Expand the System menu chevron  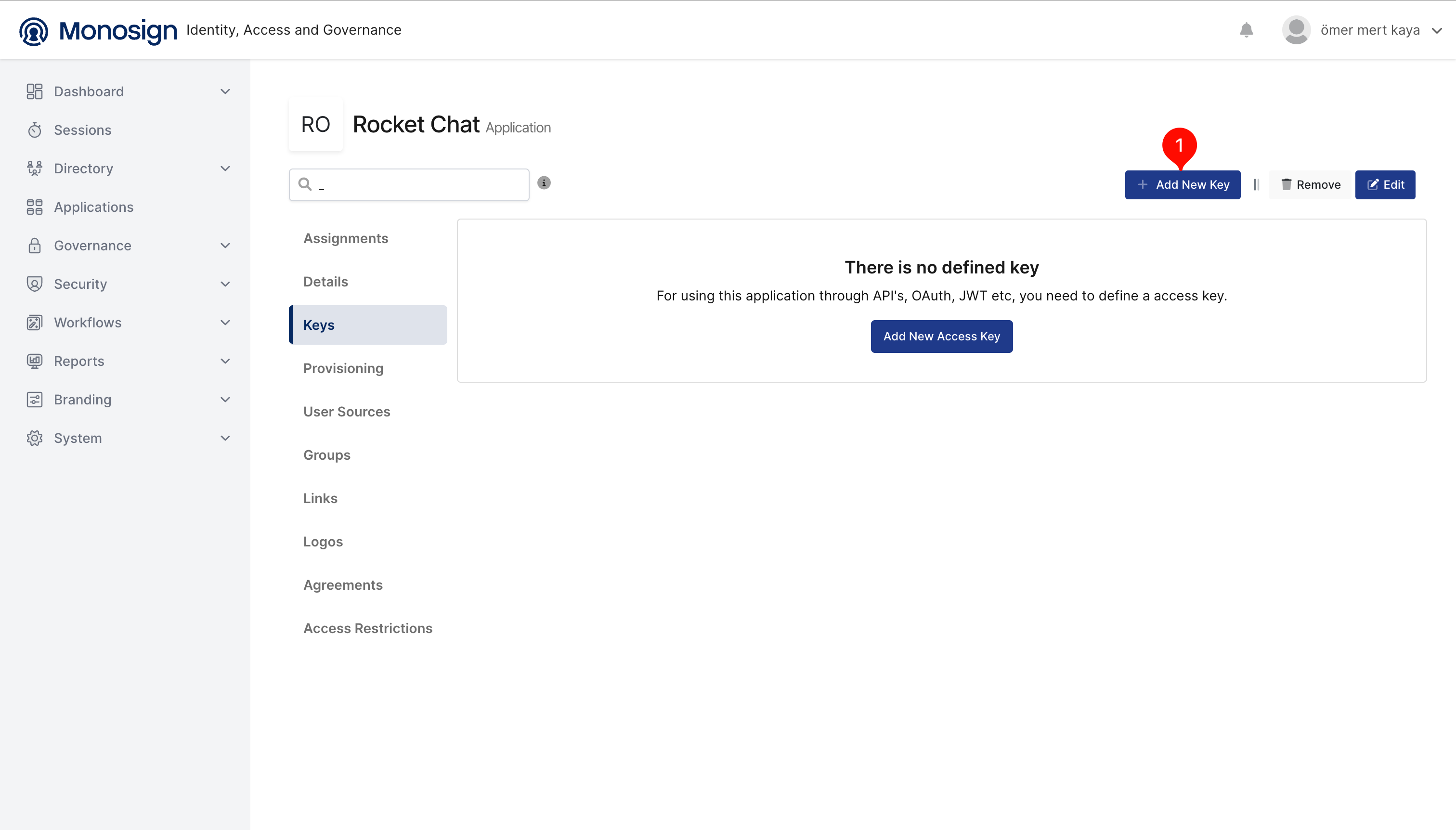[225, 438]
